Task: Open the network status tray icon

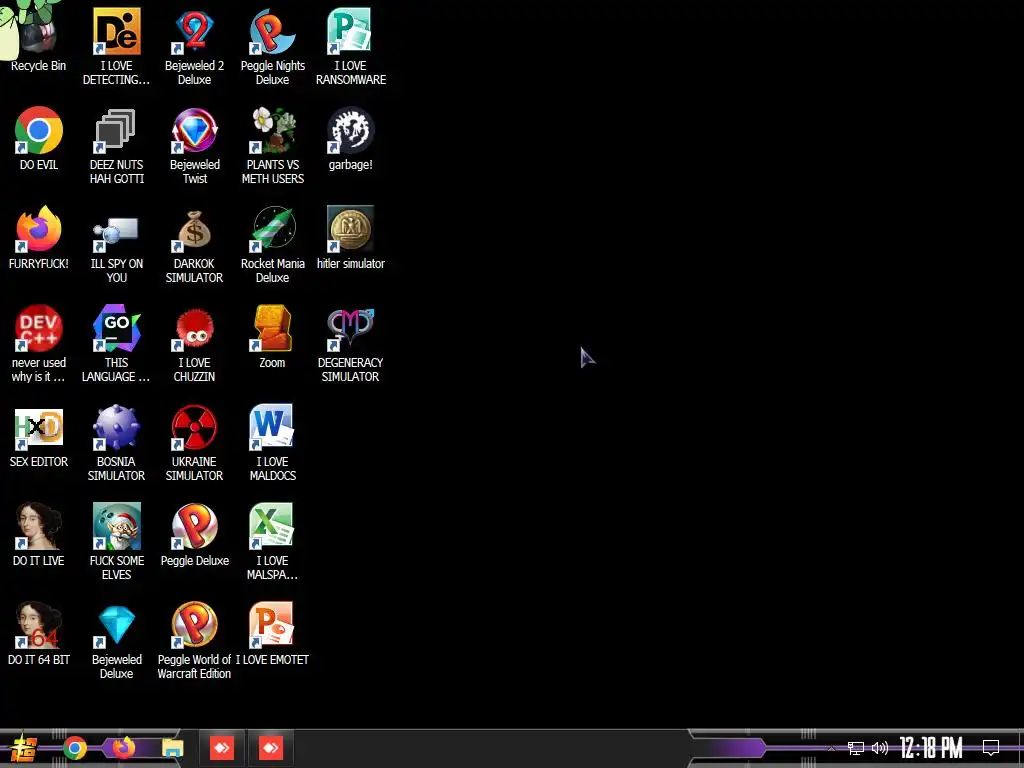Action: (856, 748)
